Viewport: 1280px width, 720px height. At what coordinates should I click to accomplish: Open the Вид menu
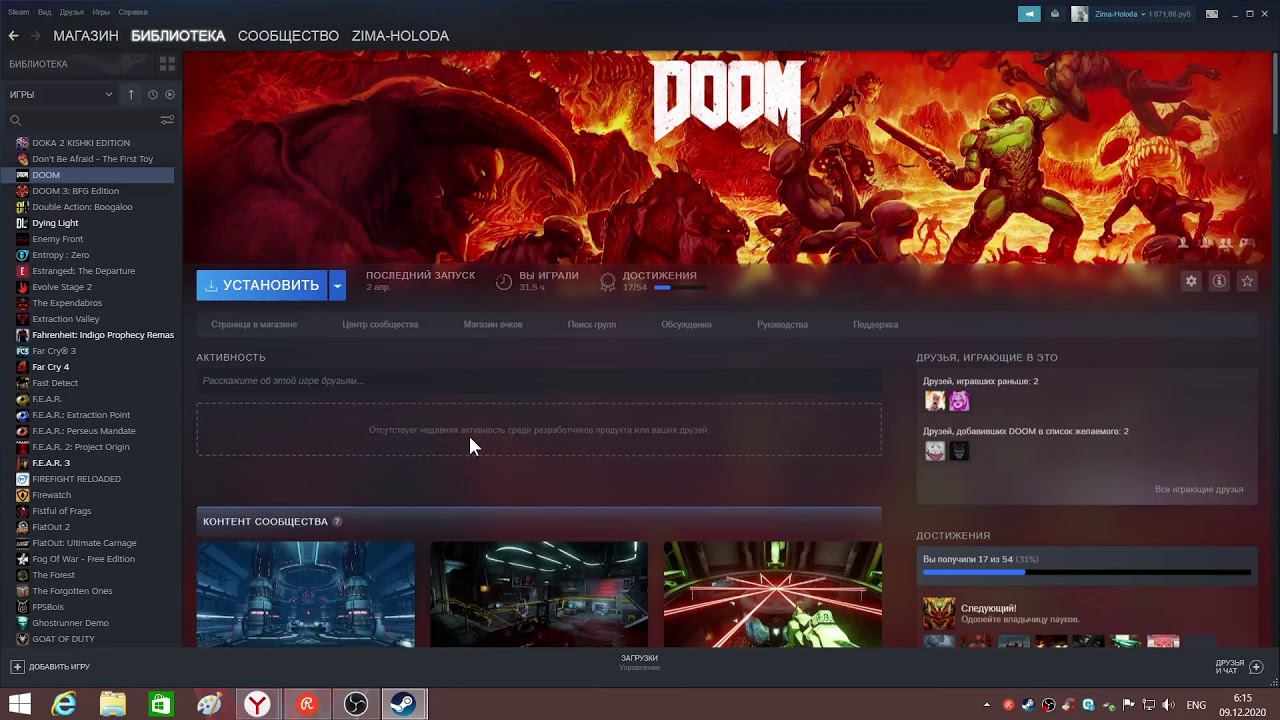[x=44, y=12]
